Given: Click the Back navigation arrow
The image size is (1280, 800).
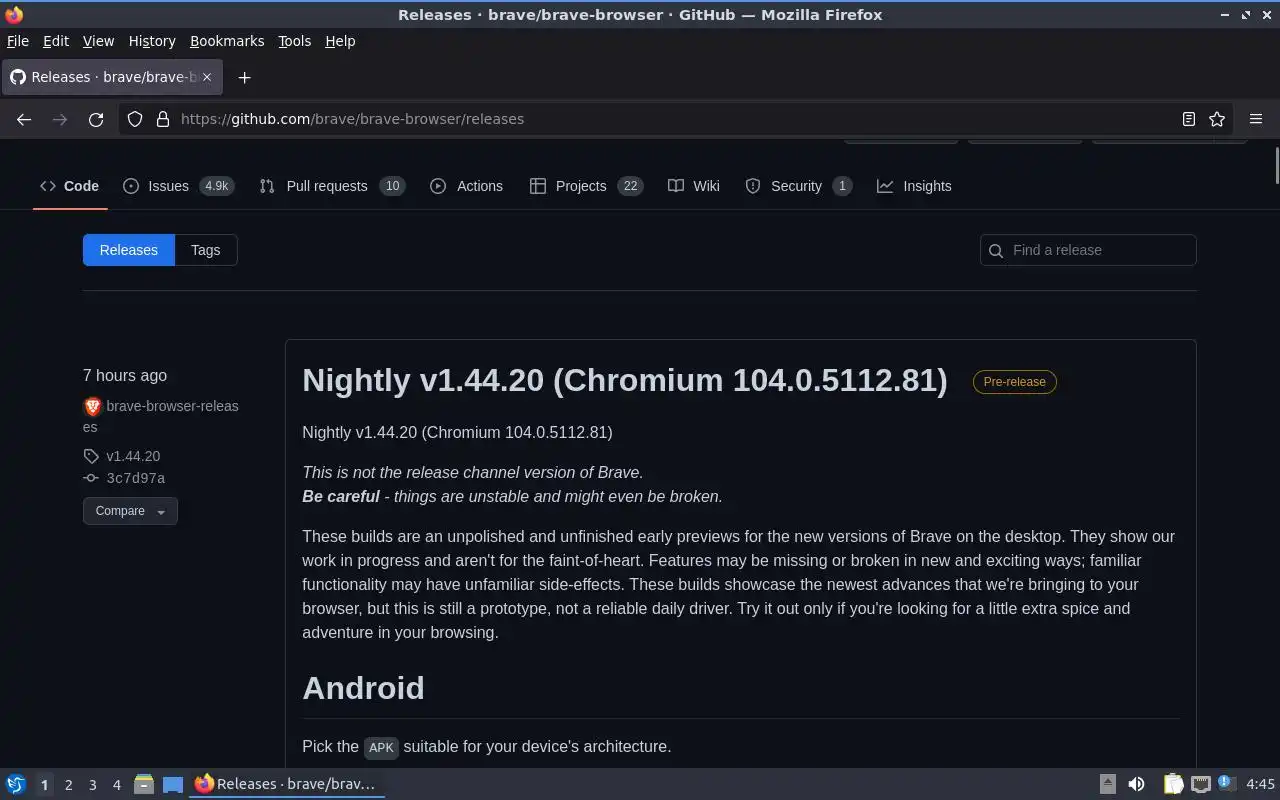Looking at the screenshot, I should tap(24, 119).
